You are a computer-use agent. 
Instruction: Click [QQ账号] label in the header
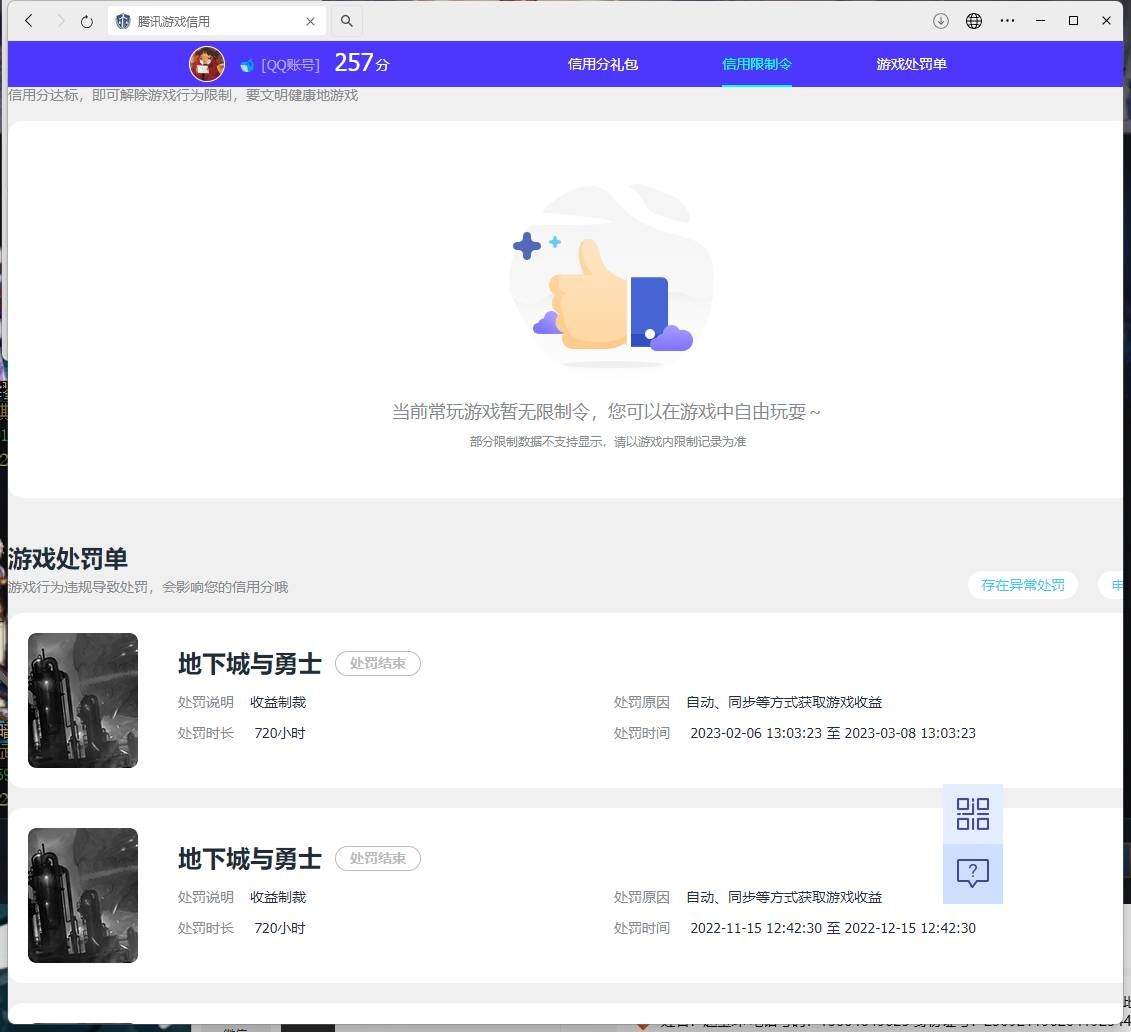coord(290,66)
